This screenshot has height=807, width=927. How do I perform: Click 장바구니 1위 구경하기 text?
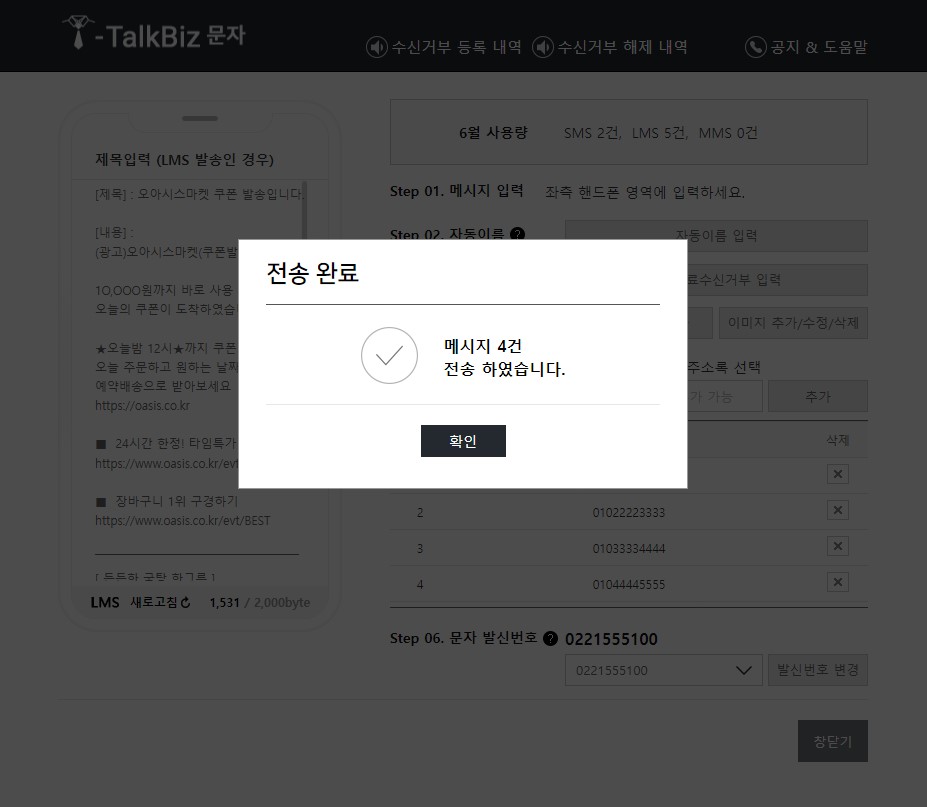click(176, 501)
